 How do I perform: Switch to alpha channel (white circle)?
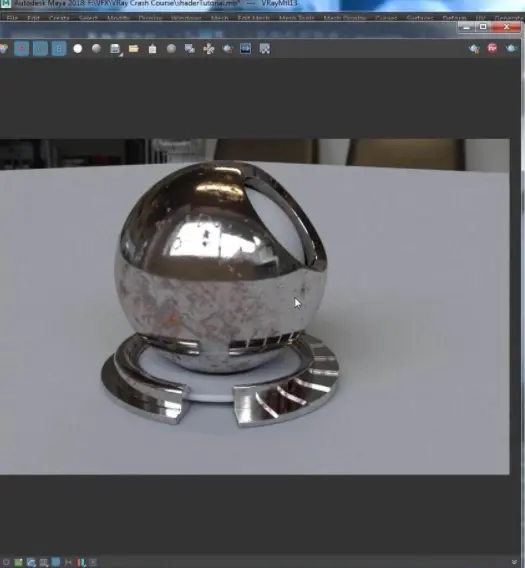(x=78, y=49)
